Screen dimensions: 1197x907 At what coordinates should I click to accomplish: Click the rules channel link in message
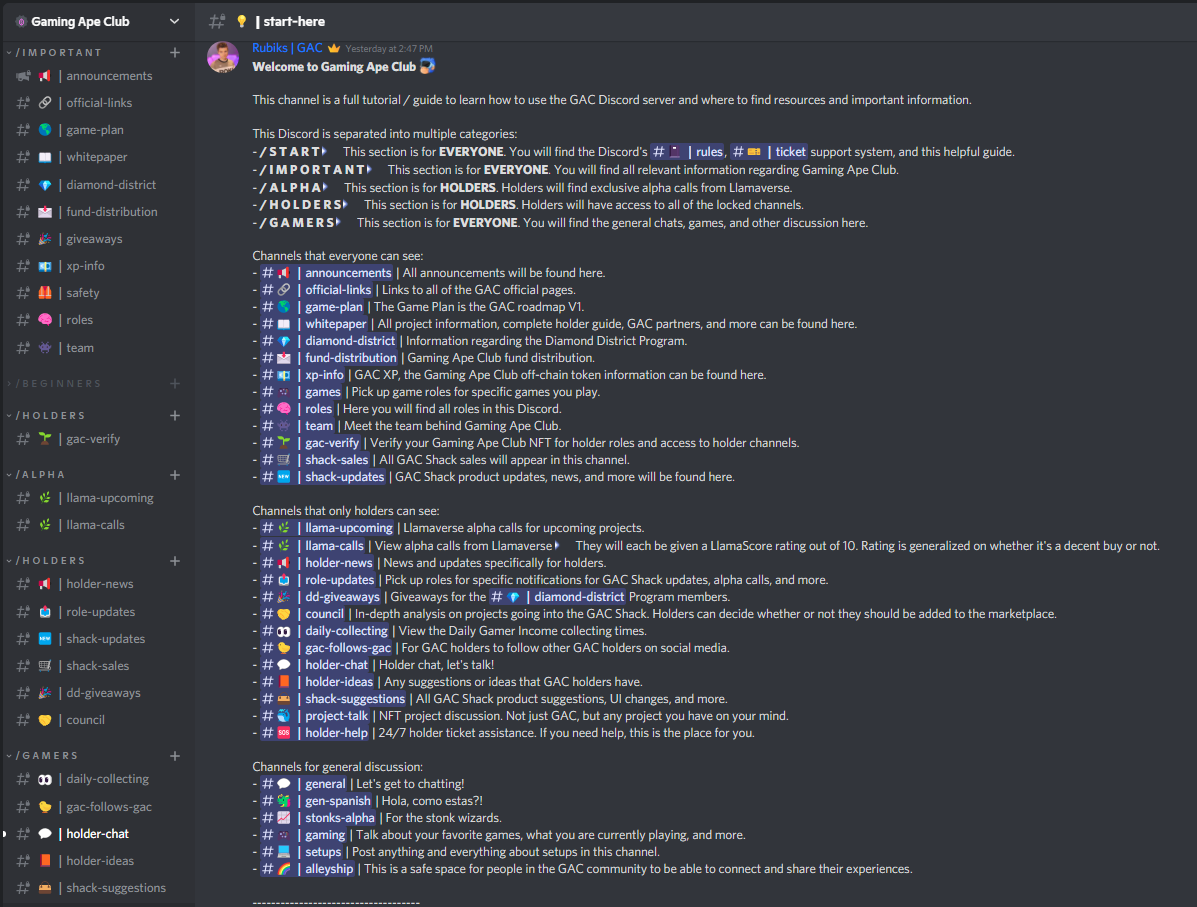tap(688, 152)
